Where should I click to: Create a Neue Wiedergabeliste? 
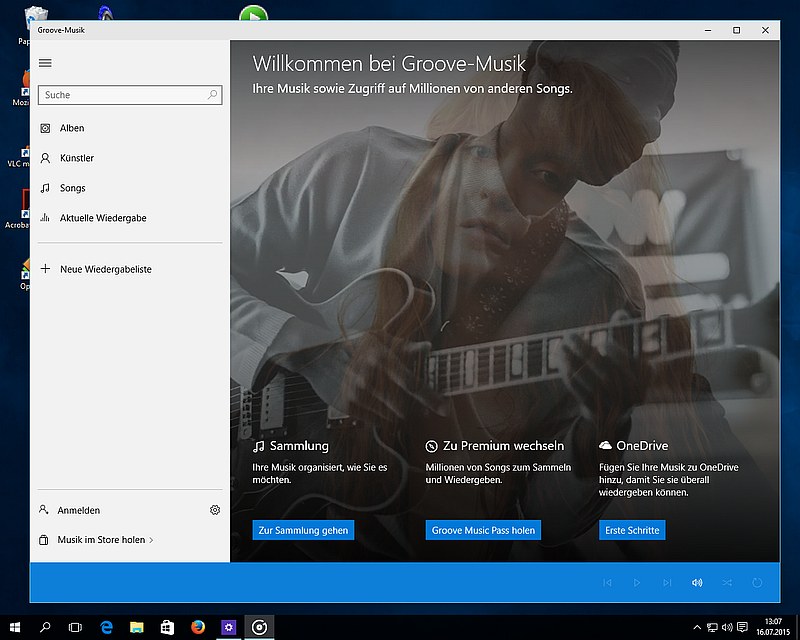[x=130, y=269]
